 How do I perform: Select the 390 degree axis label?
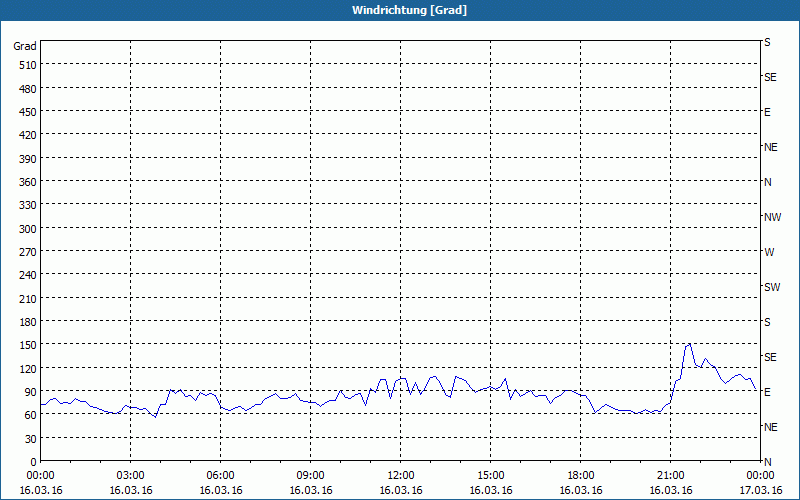28,159
